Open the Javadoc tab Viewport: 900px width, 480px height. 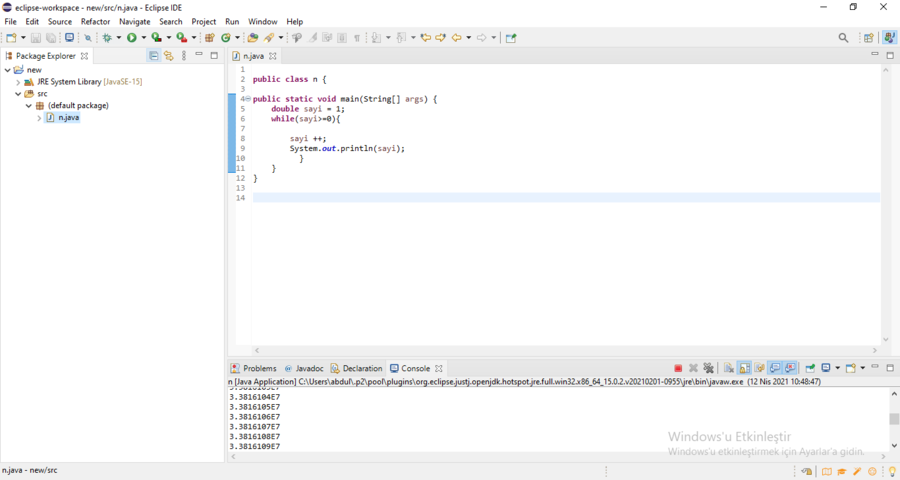(x=308, y=368)
